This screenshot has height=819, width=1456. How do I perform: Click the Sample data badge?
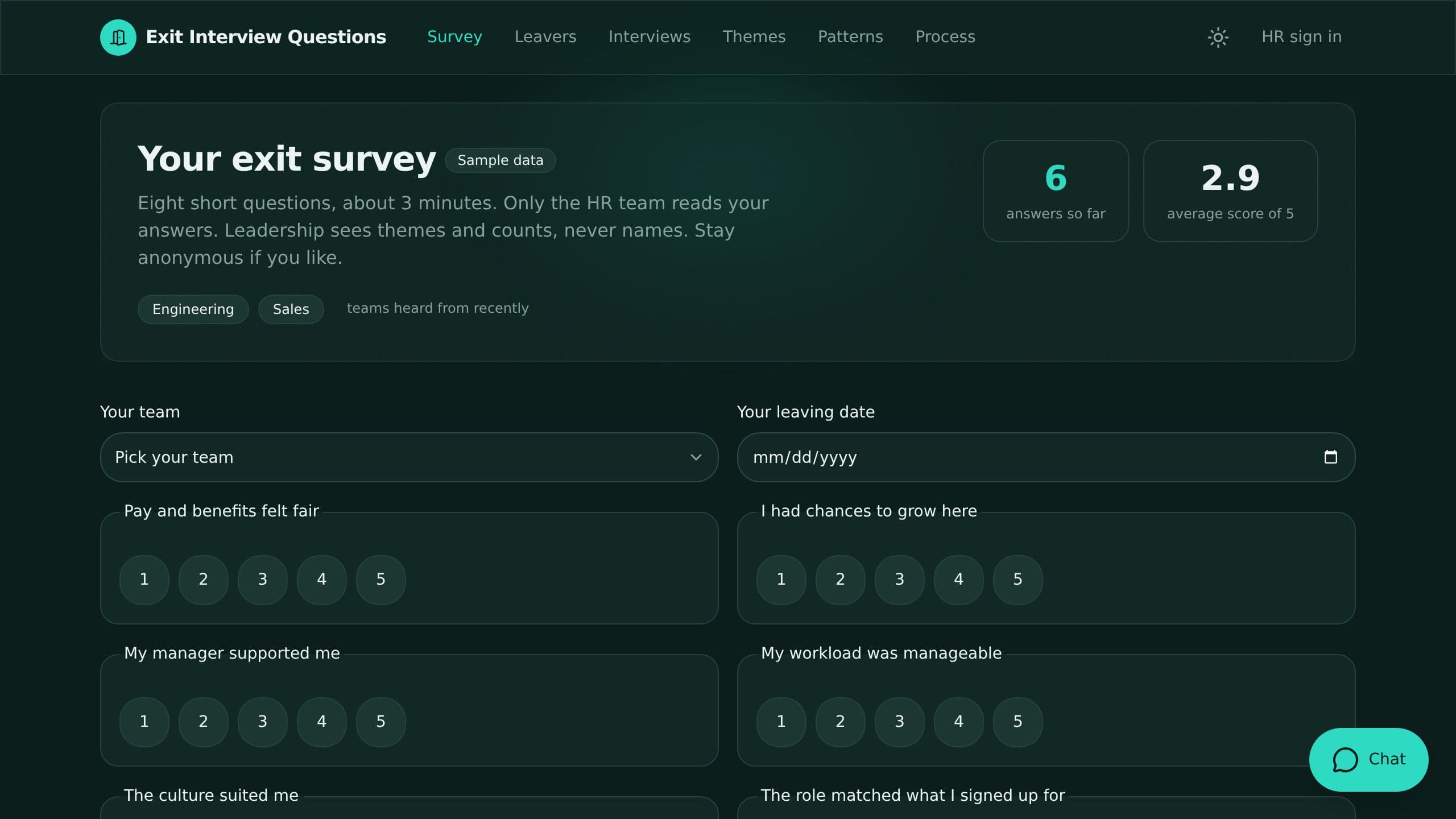point(500,160)
